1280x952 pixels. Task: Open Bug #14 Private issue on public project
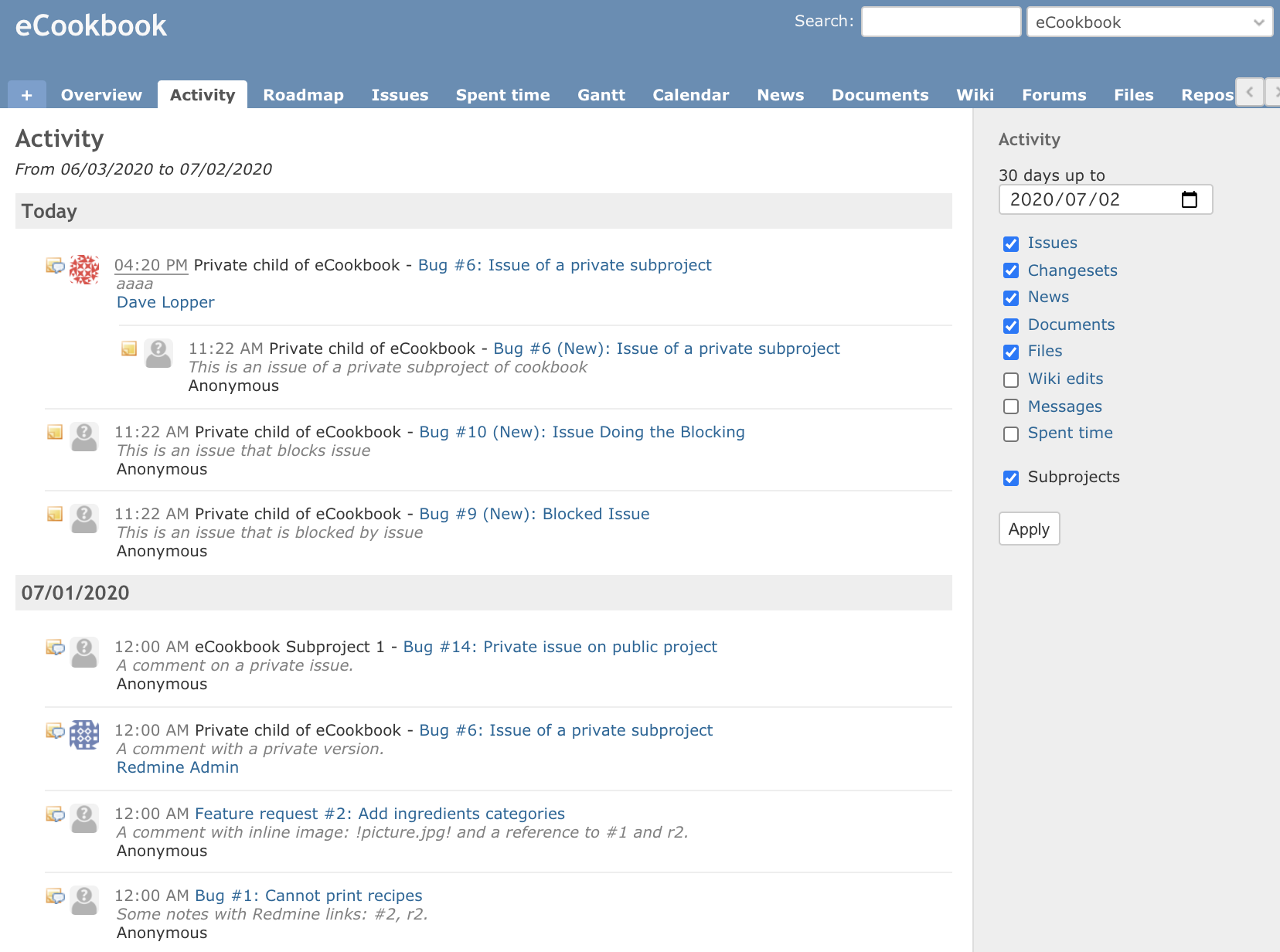click(560, 647)
